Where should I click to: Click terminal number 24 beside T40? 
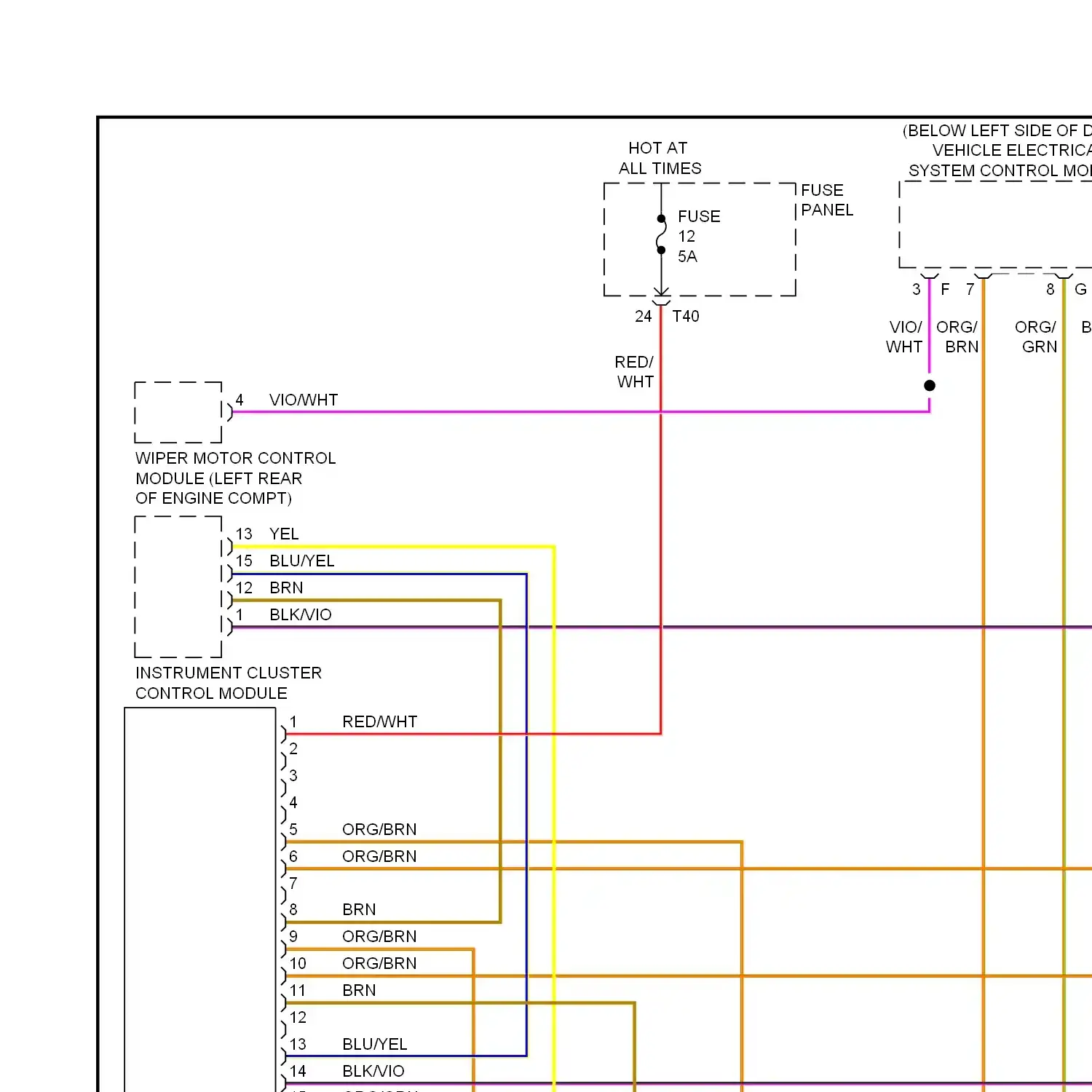point(643,317)
